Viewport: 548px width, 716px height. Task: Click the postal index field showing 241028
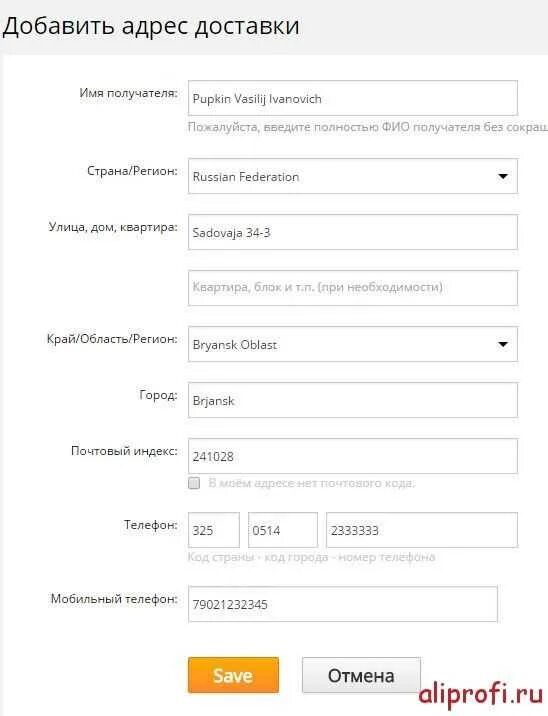353,456
